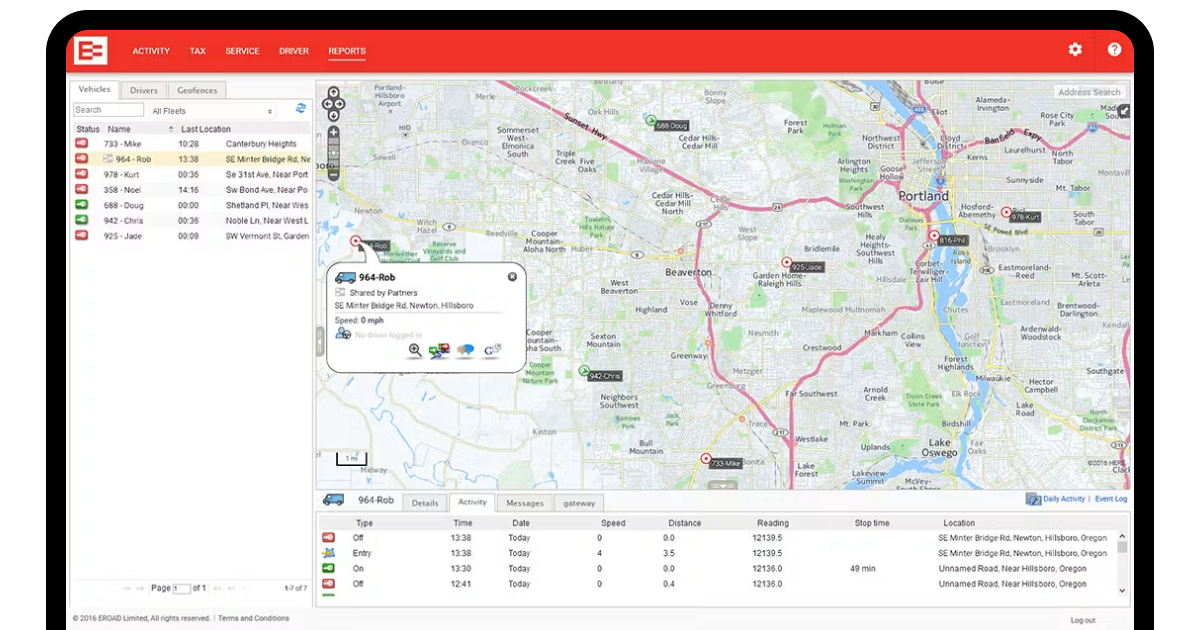The image size is (1200, 630).
Task: Click the EROAD logo icon
Action: [91, 50]
